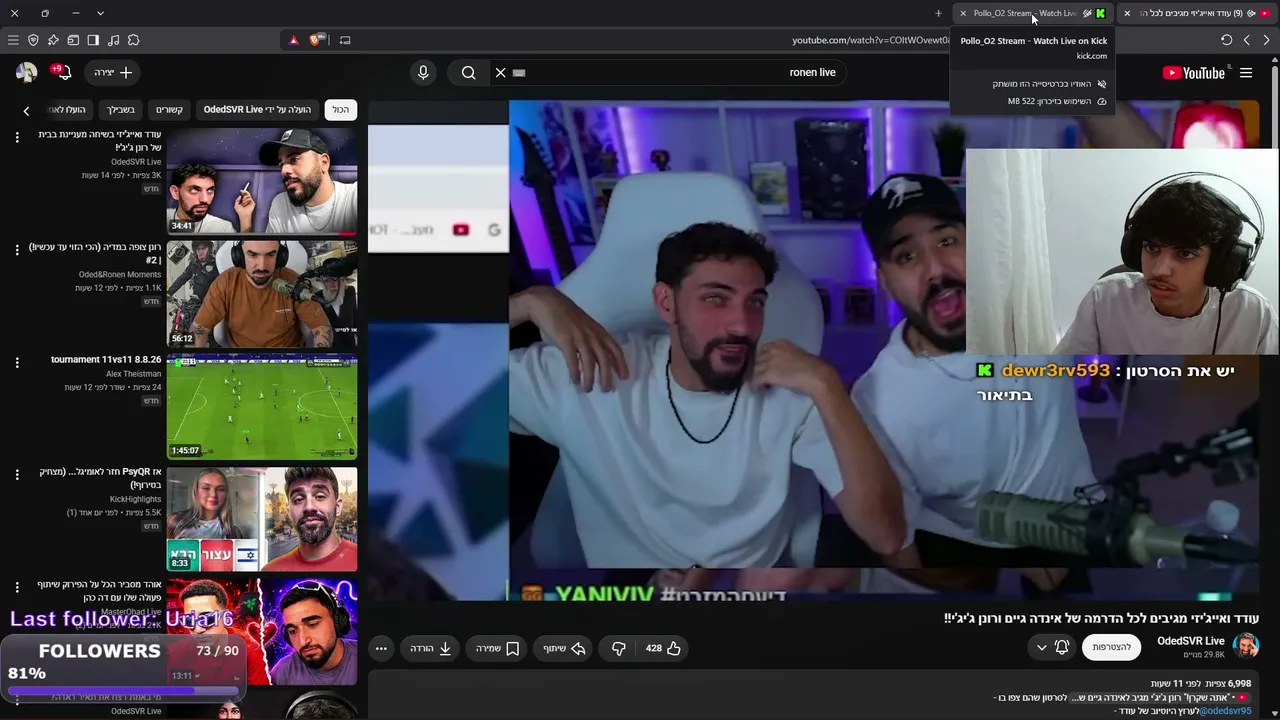Save the video with the שמירה button

[x=497, y=648]
